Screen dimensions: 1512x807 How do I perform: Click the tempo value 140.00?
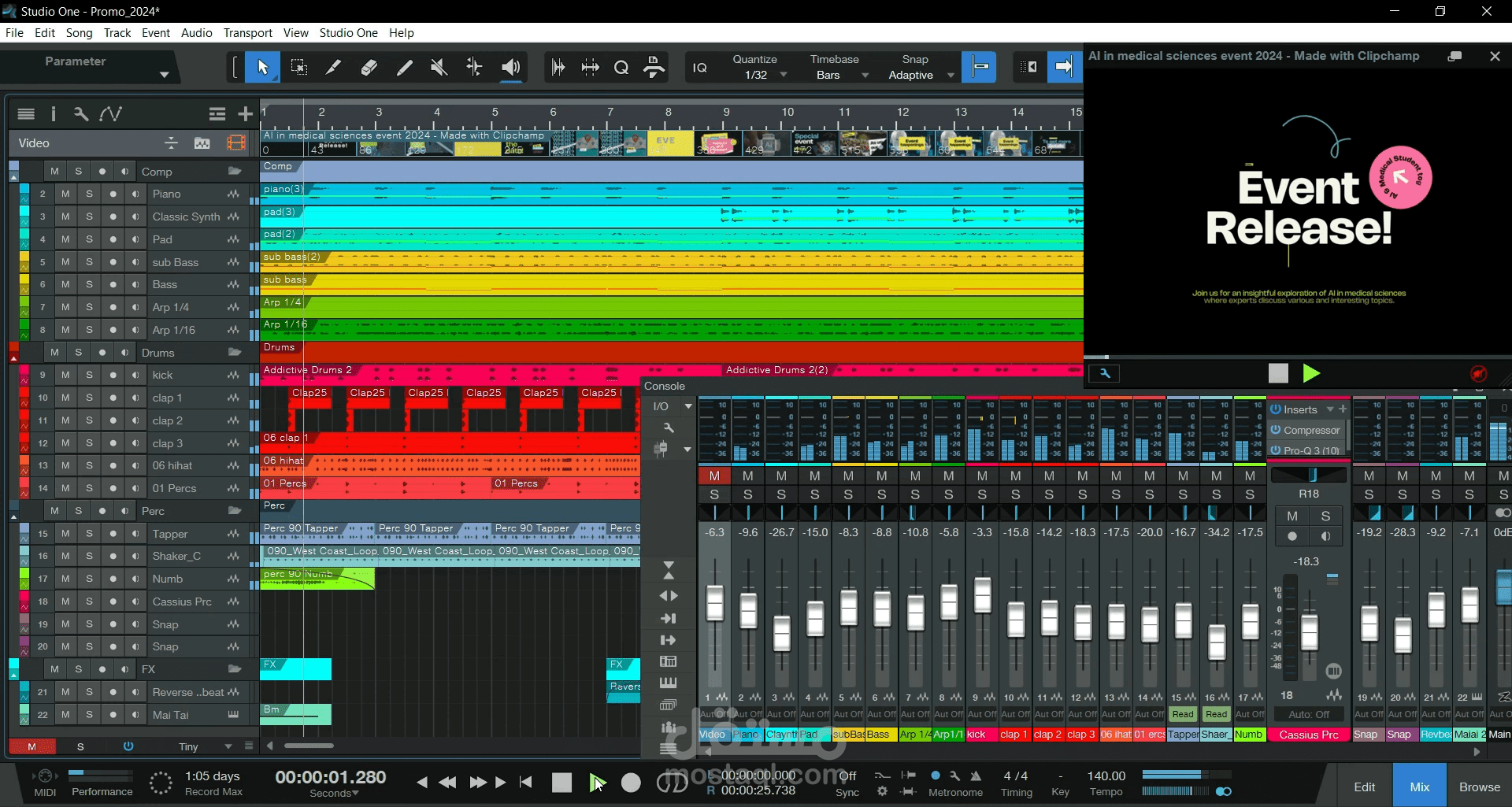1106,776
